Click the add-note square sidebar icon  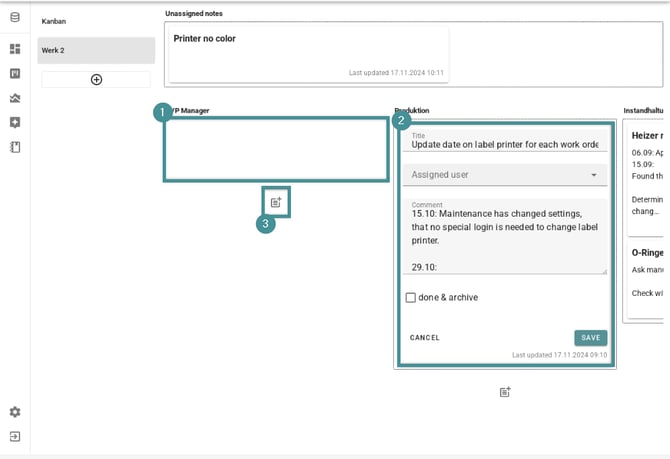[x=15, y=123]
